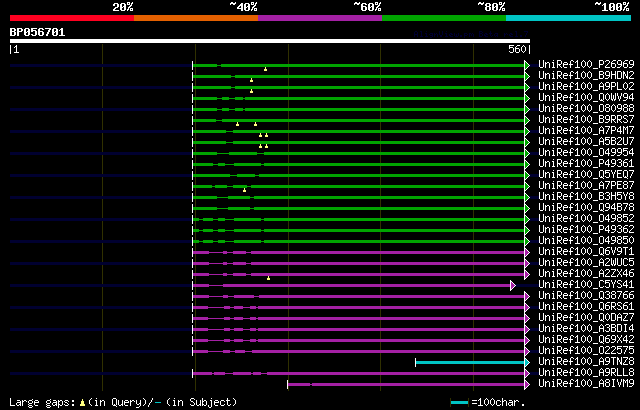Click the green arrowhead for UniRef100_P26969

click(527, 65)
